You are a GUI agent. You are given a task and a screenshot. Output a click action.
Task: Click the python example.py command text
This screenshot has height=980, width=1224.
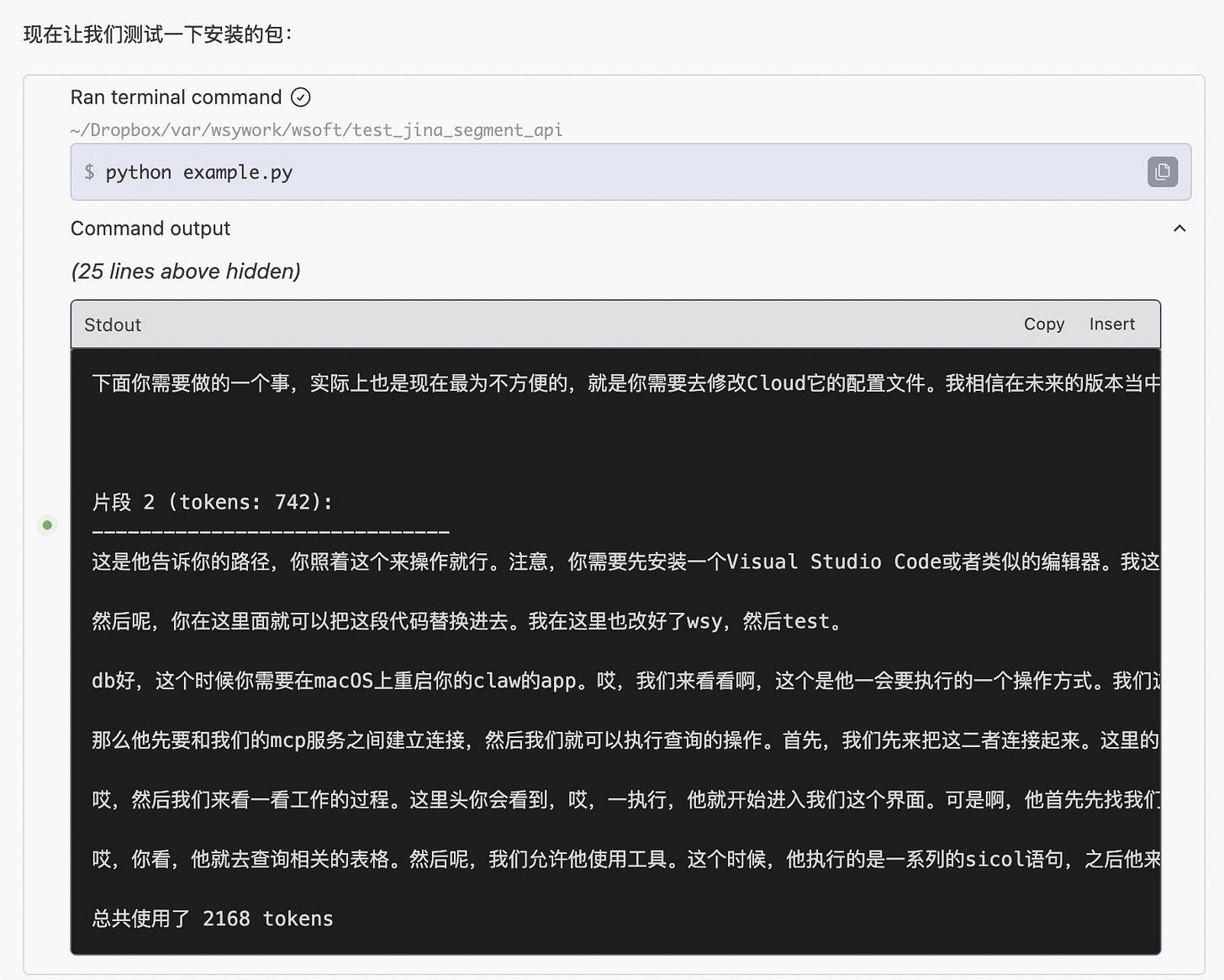point(199,171)
